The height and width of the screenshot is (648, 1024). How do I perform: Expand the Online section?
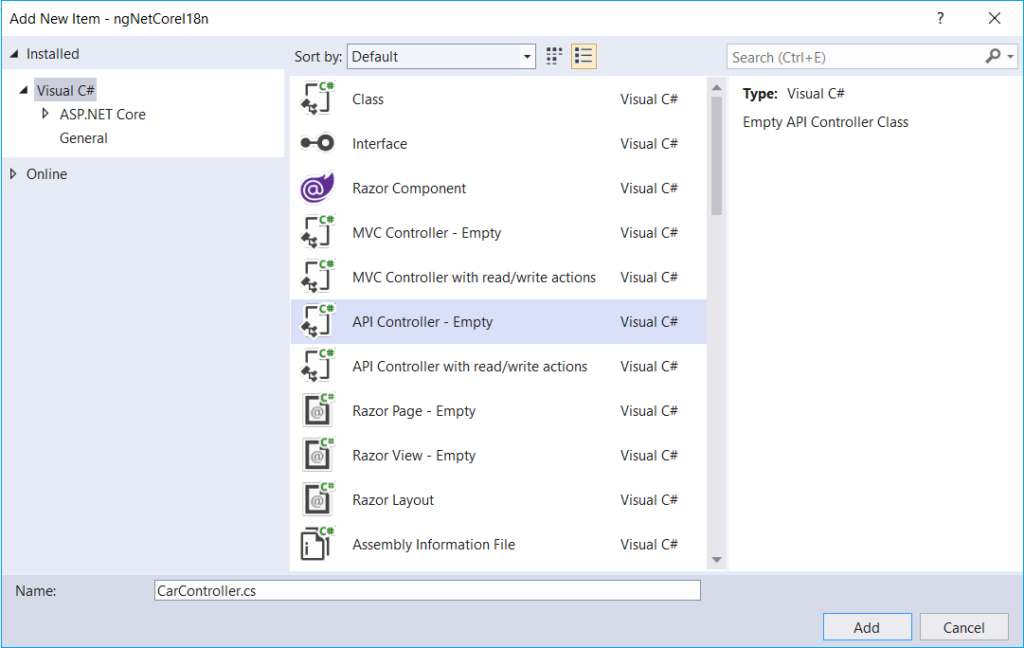[x=13, y=174]
